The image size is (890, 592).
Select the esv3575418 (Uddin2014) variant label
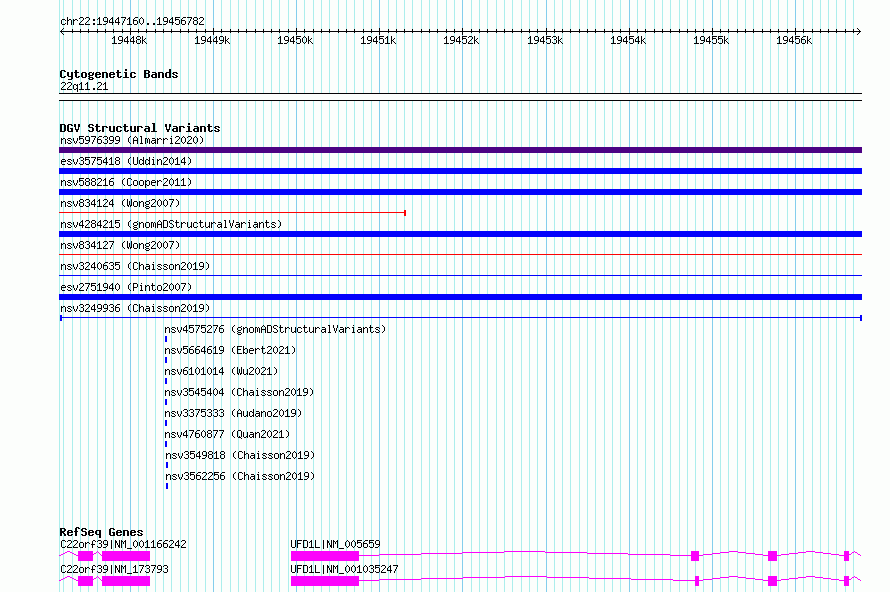(126, 161)
